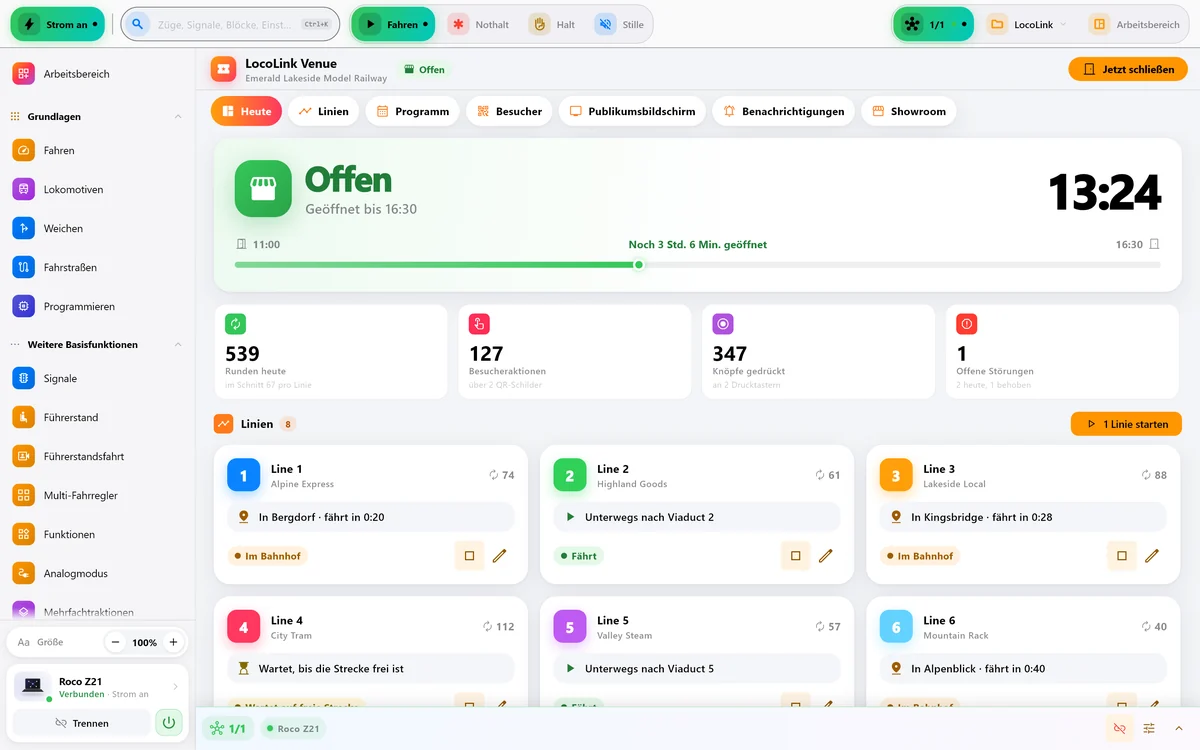Viewport: 1200px width, 750px height.
Task: Click the opening-hours progress bar handle
Action: pyautogui.click(x=638, y=265)
